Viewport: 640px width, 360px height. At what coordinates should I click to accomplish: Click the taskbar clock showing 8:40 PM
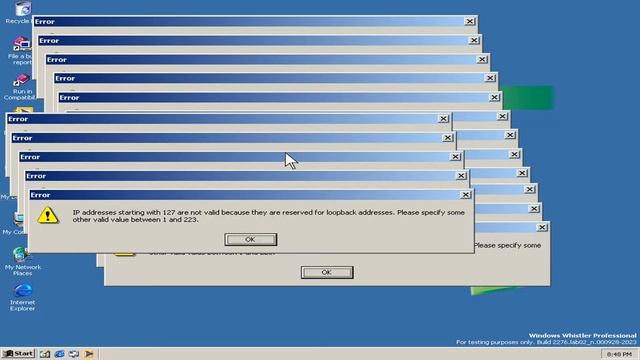619,354
